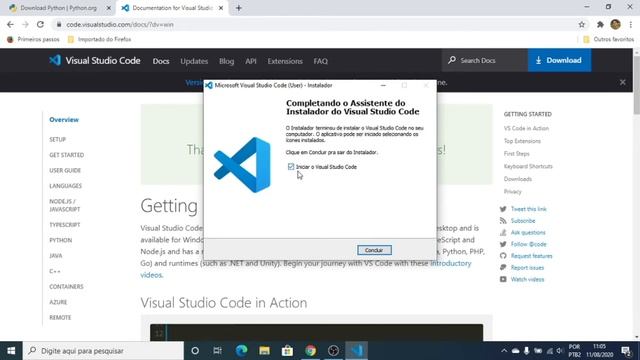The height and width of the screenshot is (360, 640).
Task: Open the Updates menu item
Action: (x=194, y=61)
